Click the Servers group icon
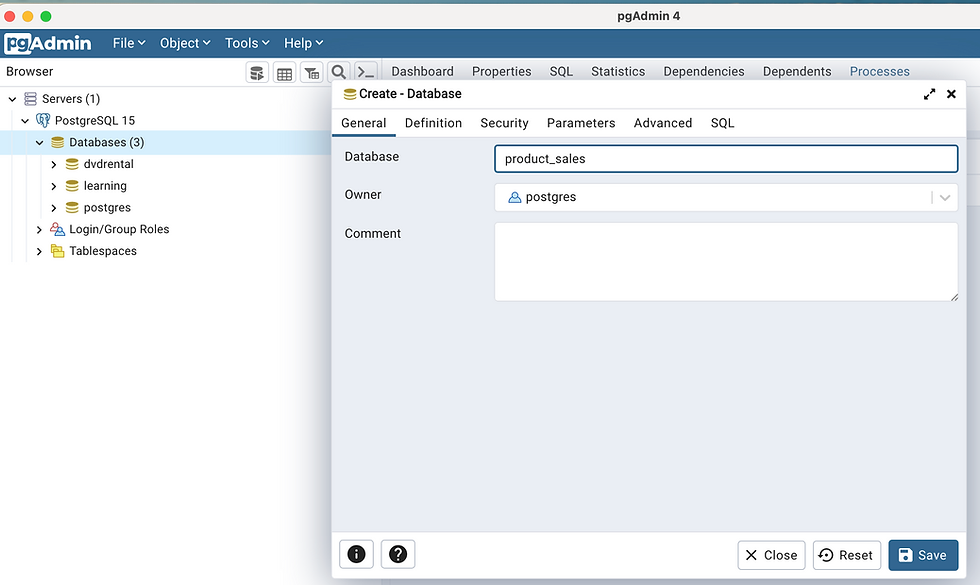The image size is (980, 585). tap(30, 99)
